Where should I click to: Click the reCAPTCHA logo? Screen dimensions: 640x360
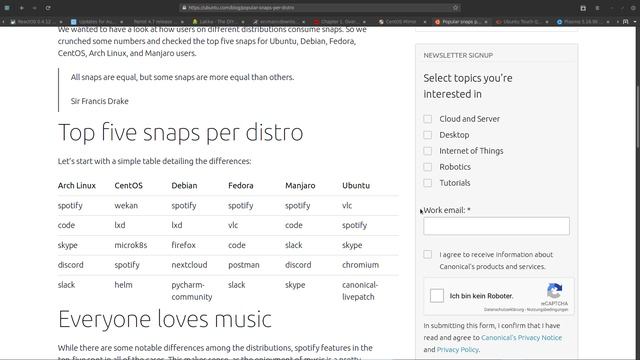[554, 291]
